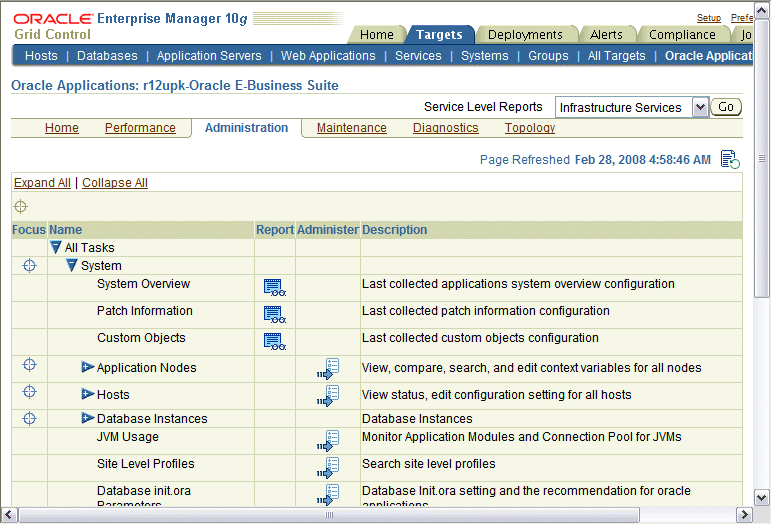Viewport: 772px width, 525px height.
Task: Focus on the System node
Action: click(30, 265)
